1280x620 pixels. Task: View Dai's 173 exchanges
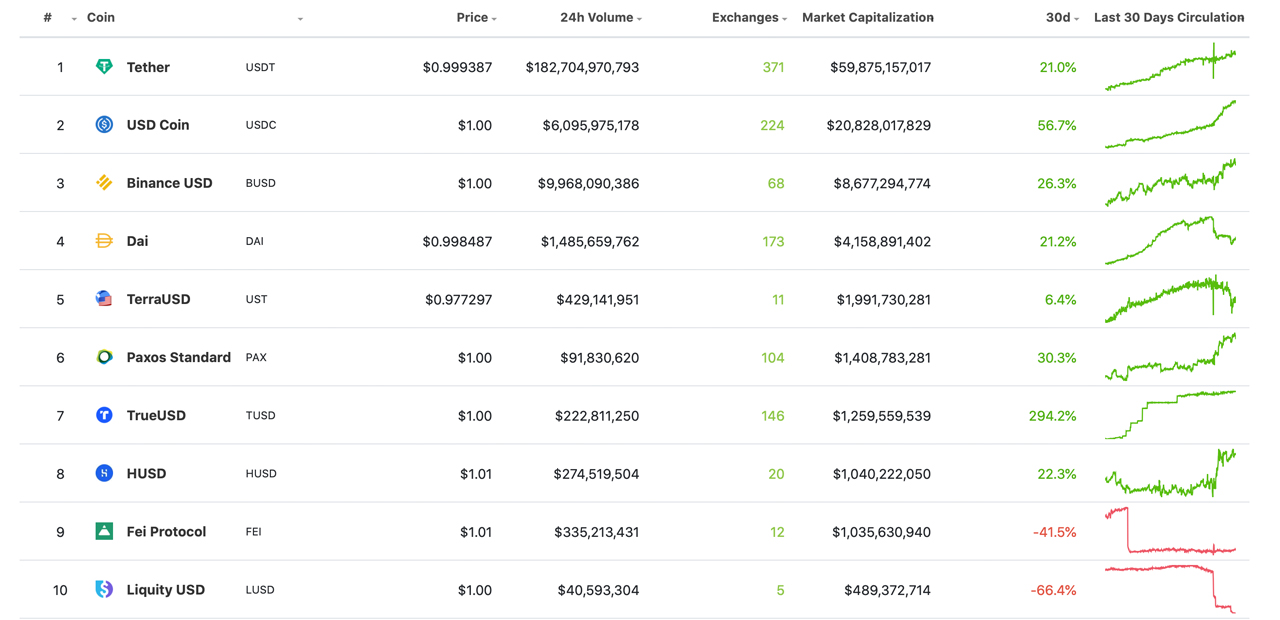coord(773,241)
